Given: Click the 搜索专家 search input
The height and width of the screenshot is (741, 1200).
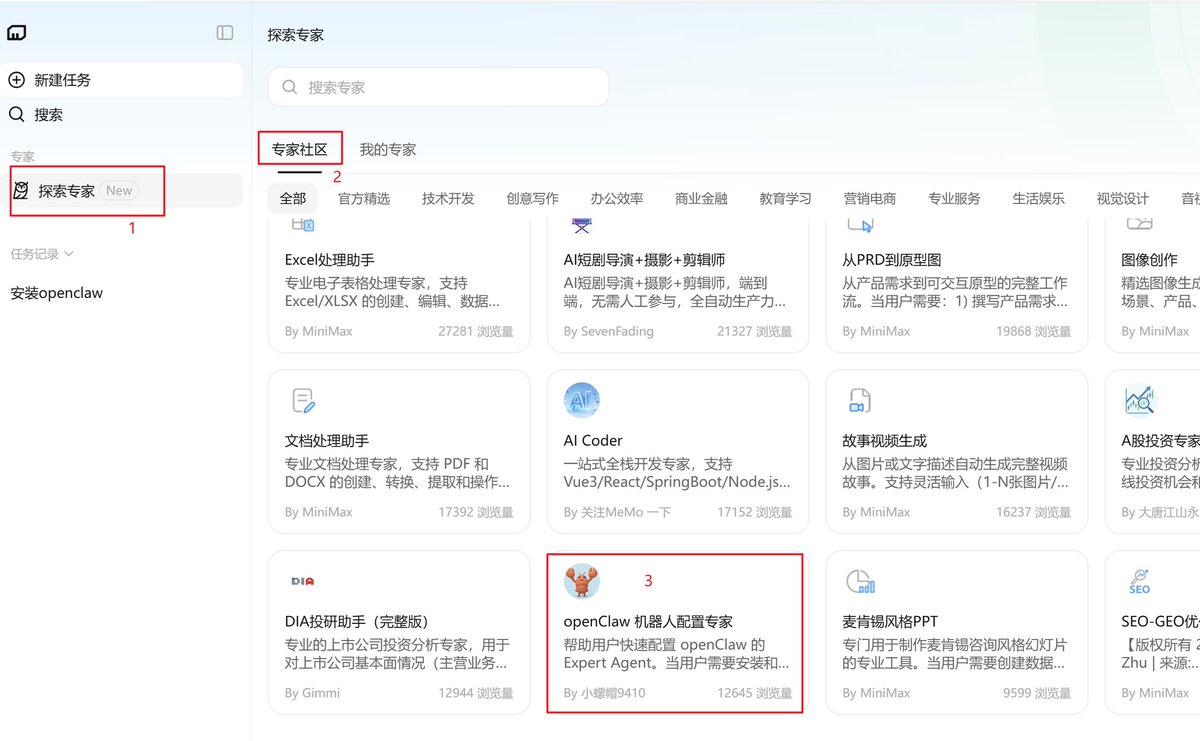Looking at the screenshot, I should coord(438,87).
